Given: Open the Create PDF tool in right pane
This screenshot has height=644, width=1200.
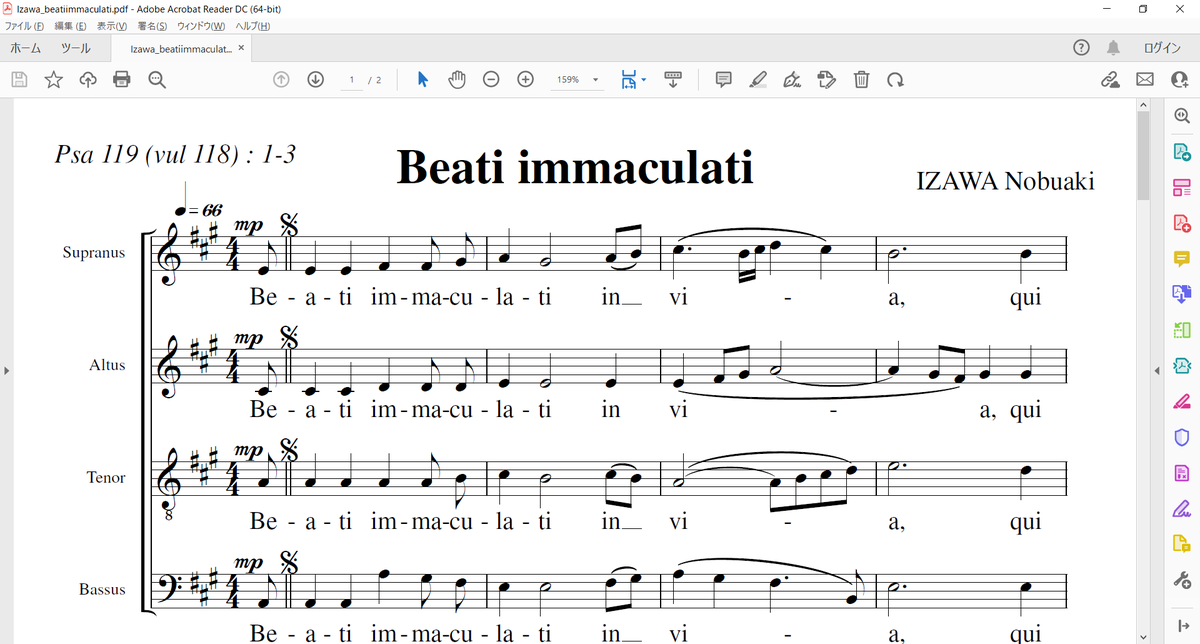Looking at the screenshot, I should click(x=1181, y=223).
